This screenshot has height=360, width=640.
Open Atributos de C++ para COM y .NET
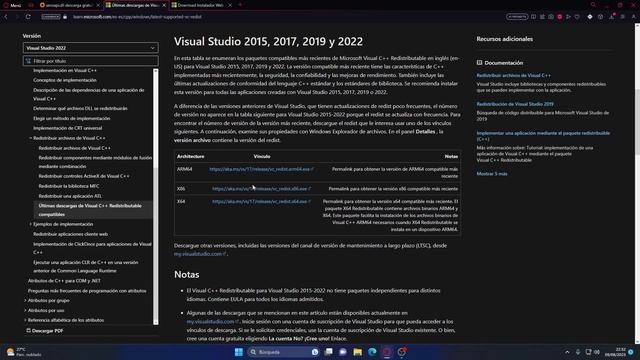(64, 281)
